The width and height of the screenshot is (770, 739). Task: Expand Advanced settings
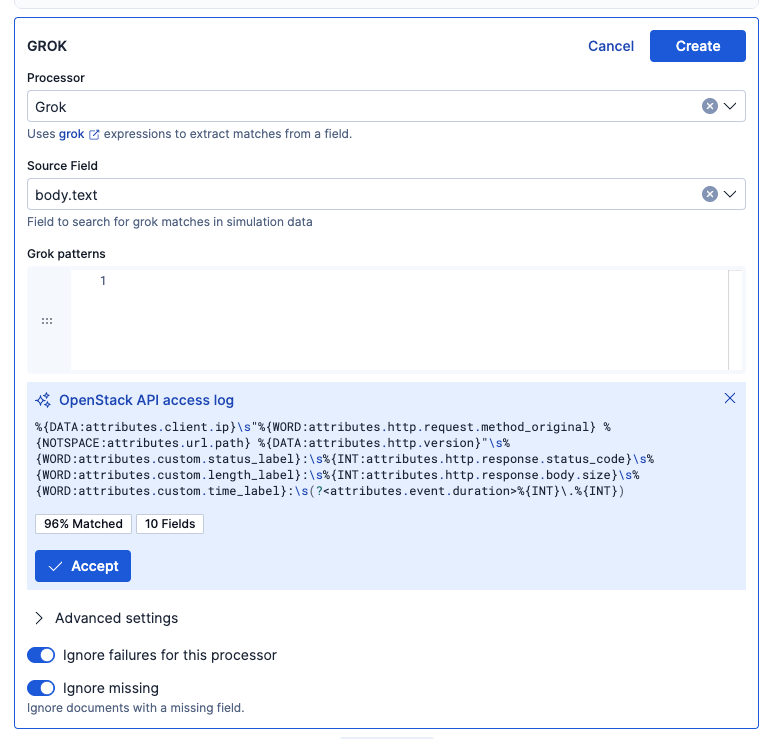(107, 618)
